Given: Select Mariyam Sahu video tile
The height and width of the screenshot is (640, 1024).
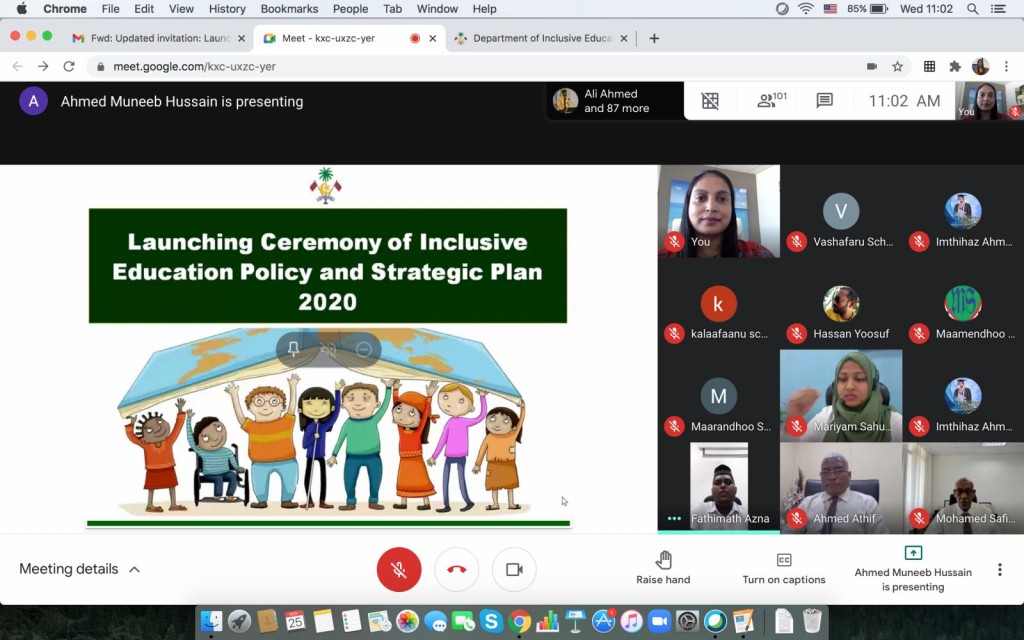Looking at the screenshot, I should (x=841, y=396).
